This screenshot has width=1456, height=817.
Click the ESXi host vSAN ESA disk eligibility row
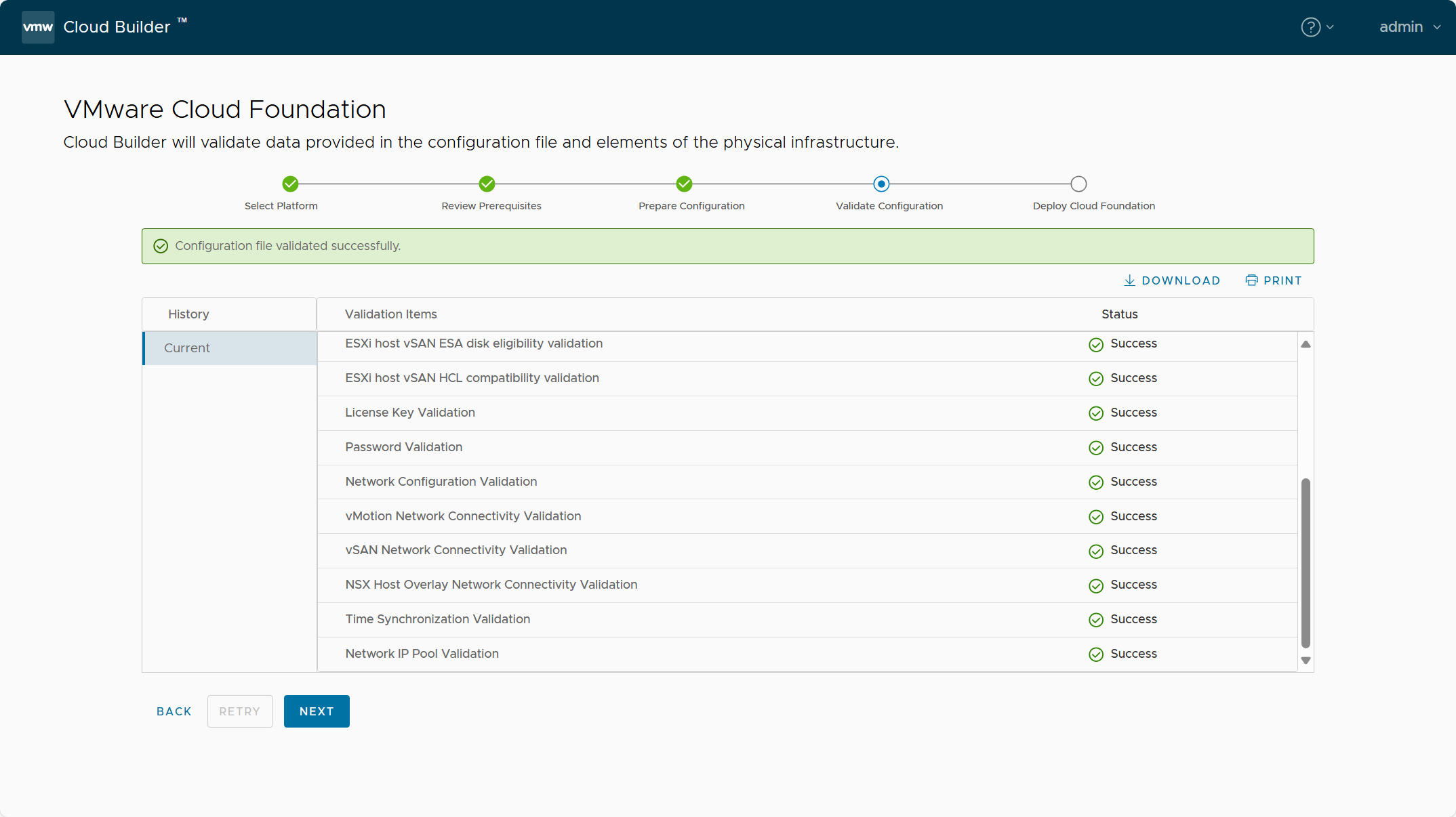click(807, 345)
